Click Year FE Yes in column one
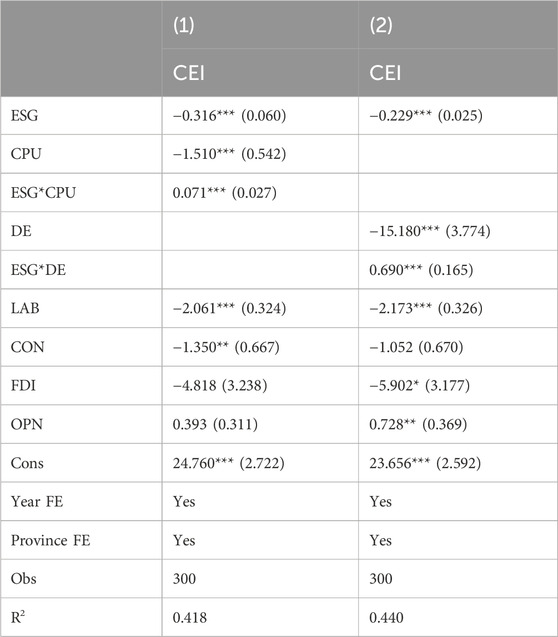 [184, 502]
